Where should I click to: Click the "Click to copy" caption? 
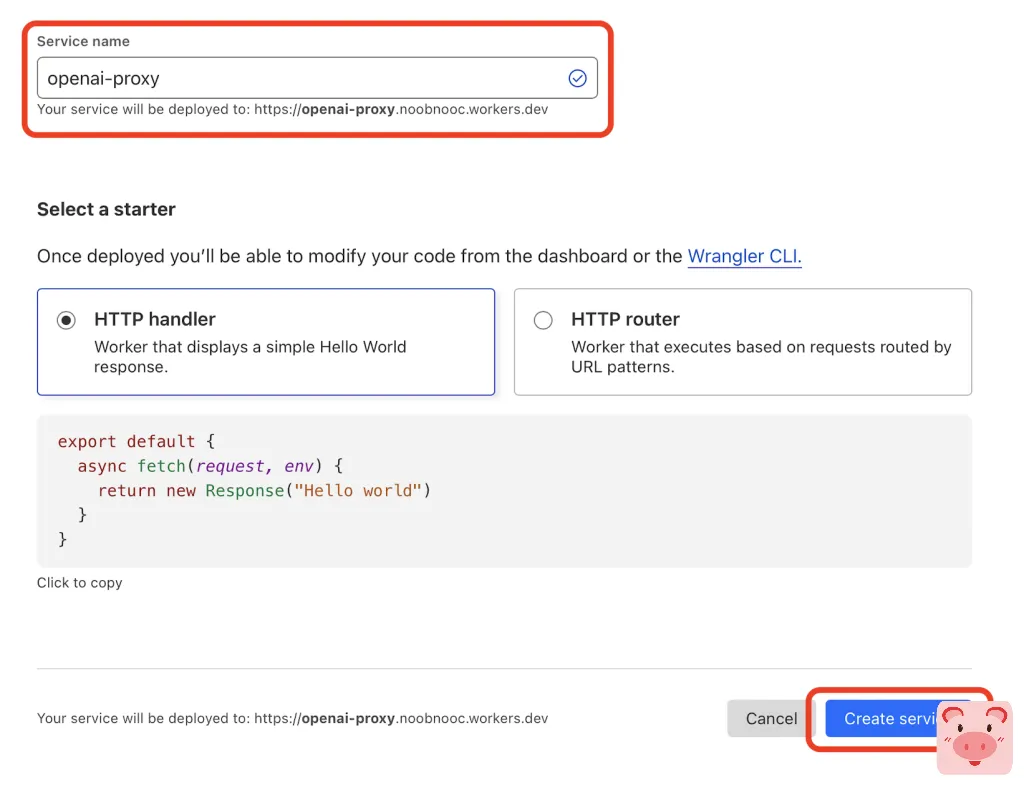(x=79, y=582)
